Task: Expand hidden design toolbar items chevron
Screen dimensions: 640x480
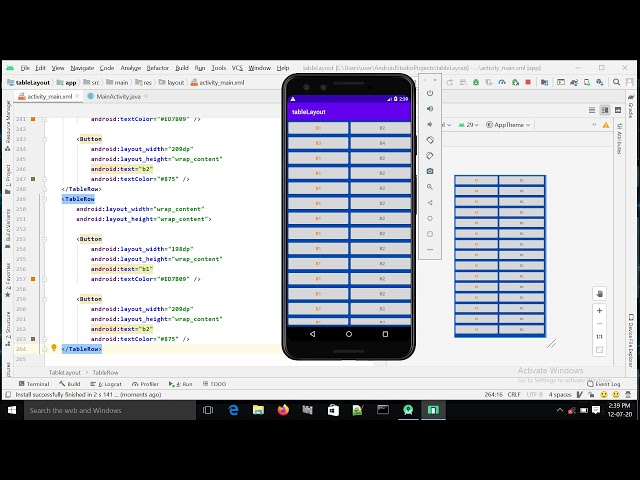Action: (594, 125)
